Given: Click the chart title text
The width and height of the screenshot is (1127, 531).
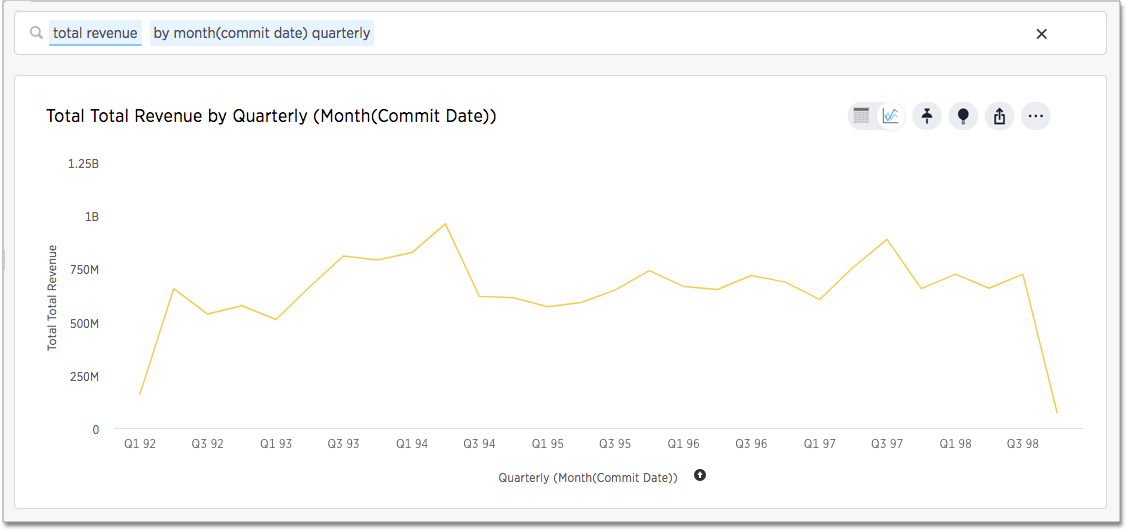Looking at the screenshot, I should pos(271,116).
